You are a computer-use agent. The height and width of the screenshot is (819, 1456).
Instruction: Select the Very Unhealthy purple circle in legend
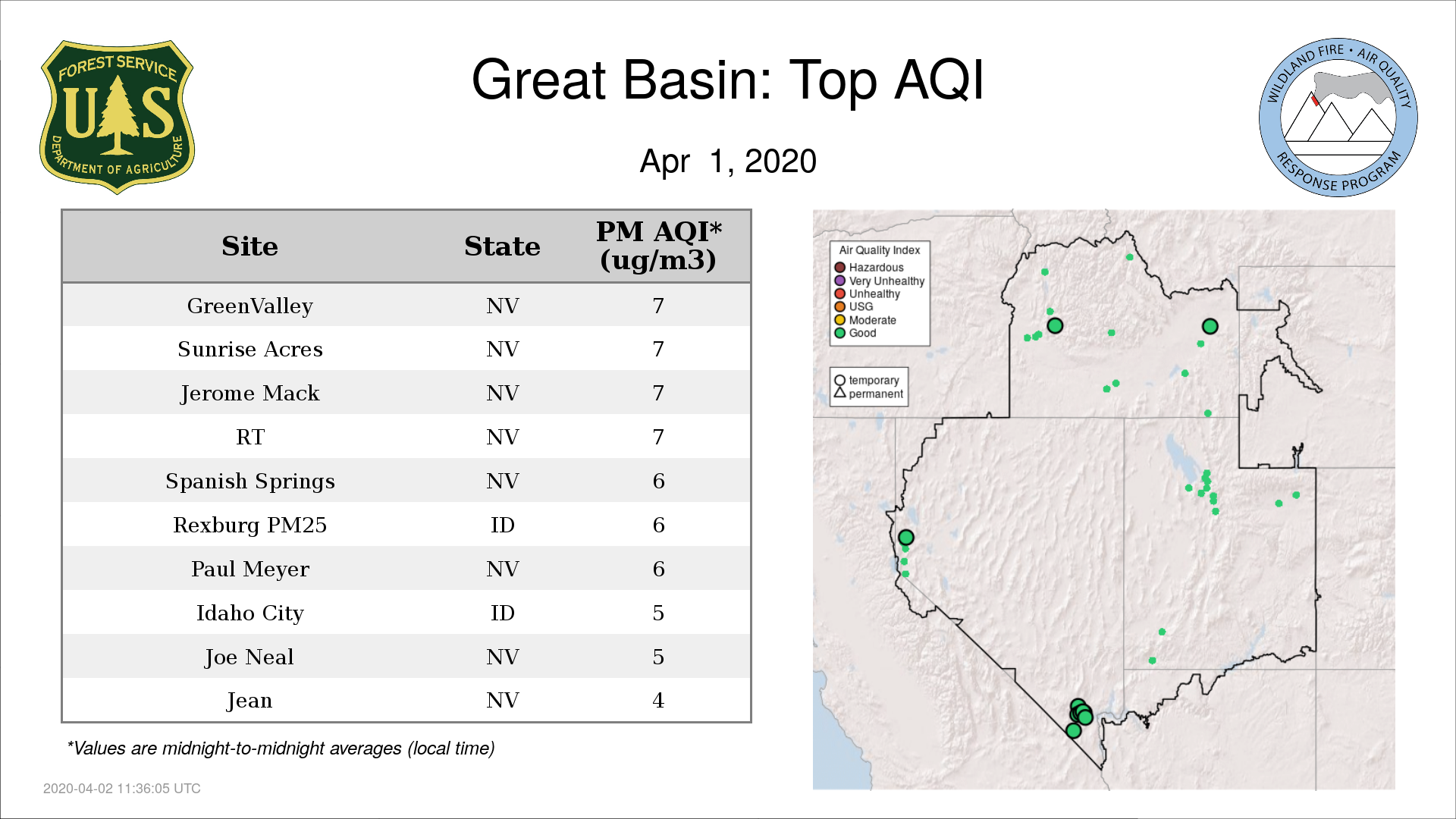[839, 281]
